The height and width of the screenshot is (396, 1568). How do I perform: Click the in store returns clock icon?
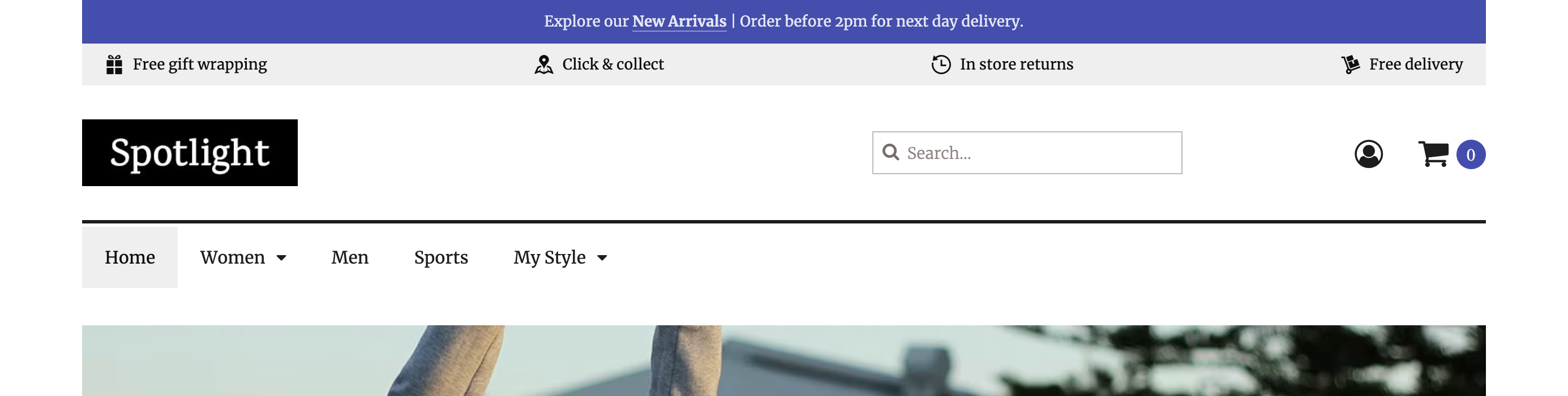(x=940, y=64)
